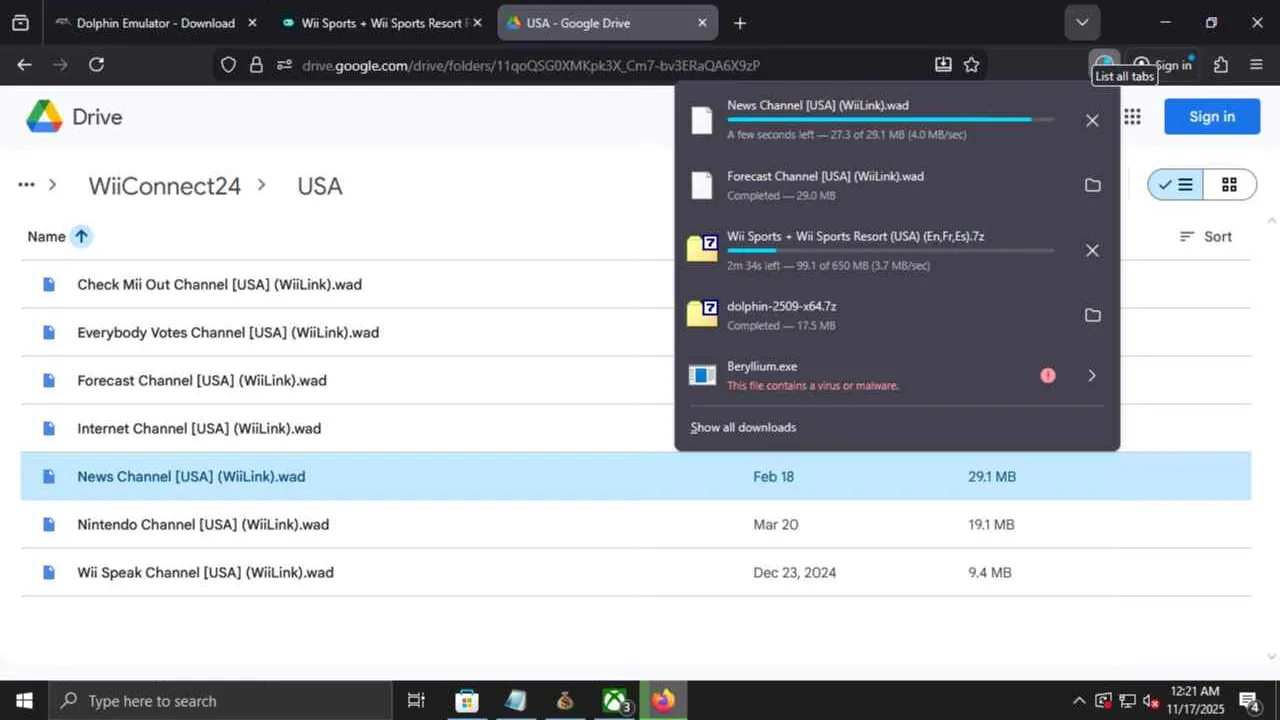
Task: Open the Firefox downloads toolbar button
Action: [1103, 60]
